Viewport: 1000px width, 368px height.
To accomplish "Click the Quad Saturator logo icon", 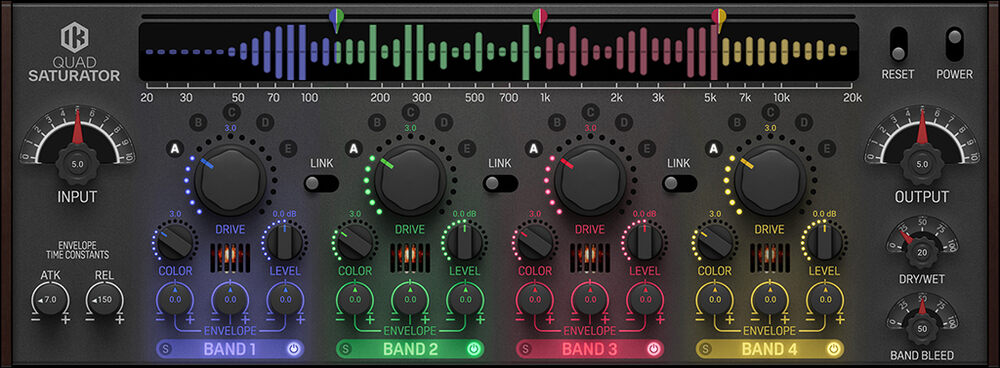I will 74,38.
